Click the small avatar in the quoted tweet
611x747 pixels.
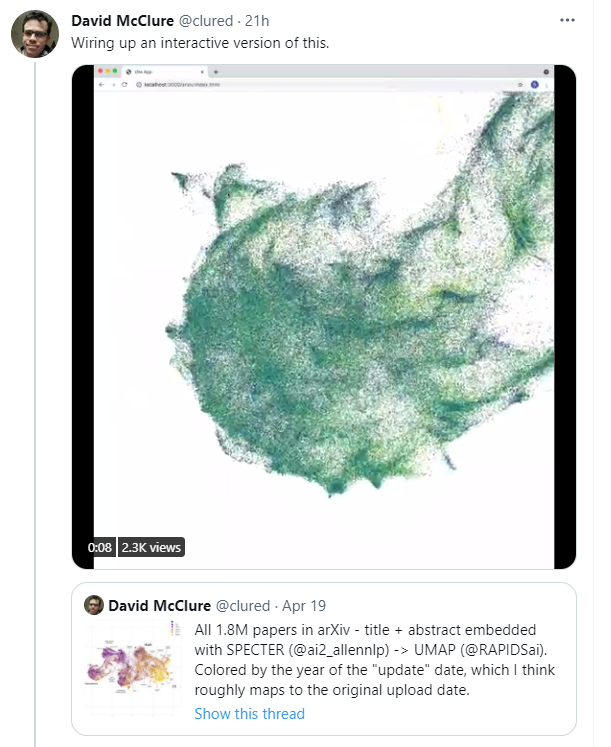coord(94,605)
